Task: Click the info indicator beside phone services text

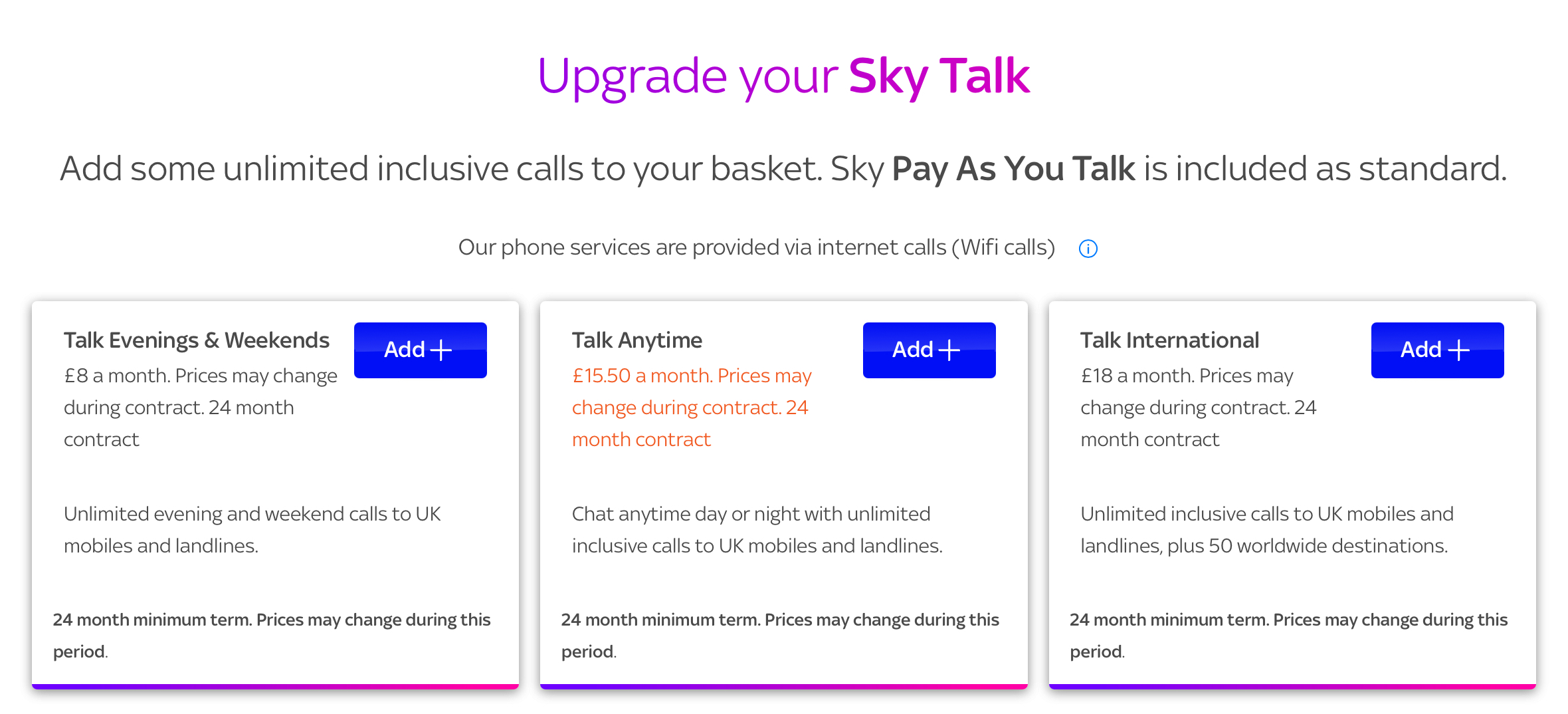Action: click(x=1088, y=248)
